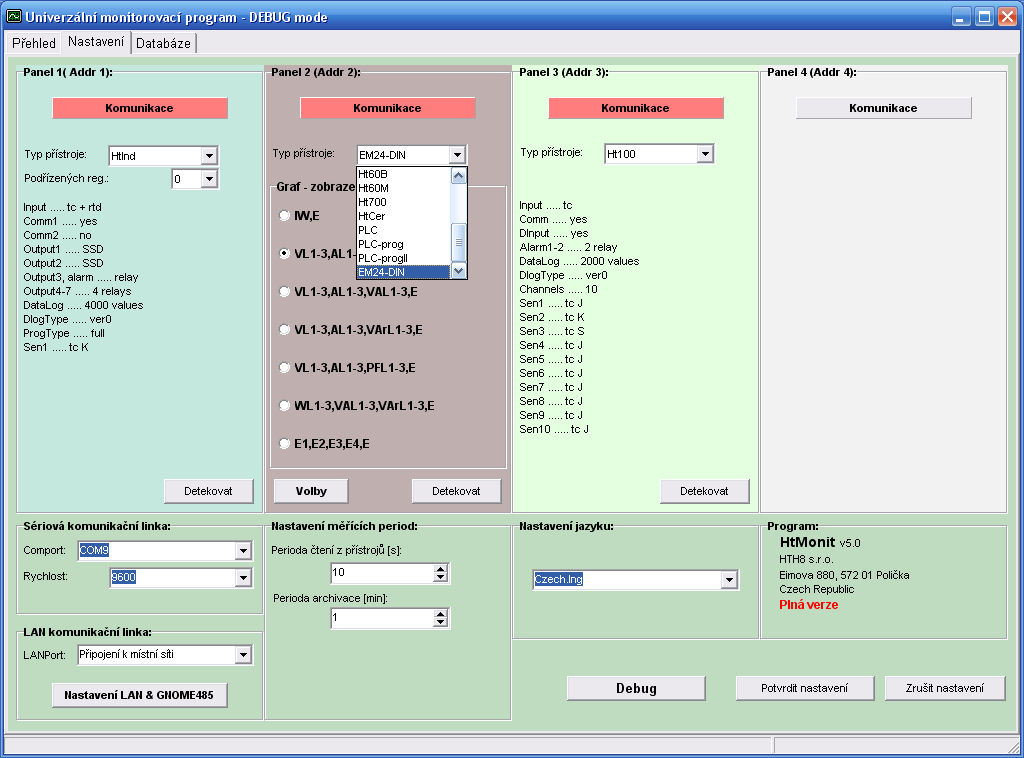Click the 'Channels ..... 10' line in Panel 3

tap(558, 289)
